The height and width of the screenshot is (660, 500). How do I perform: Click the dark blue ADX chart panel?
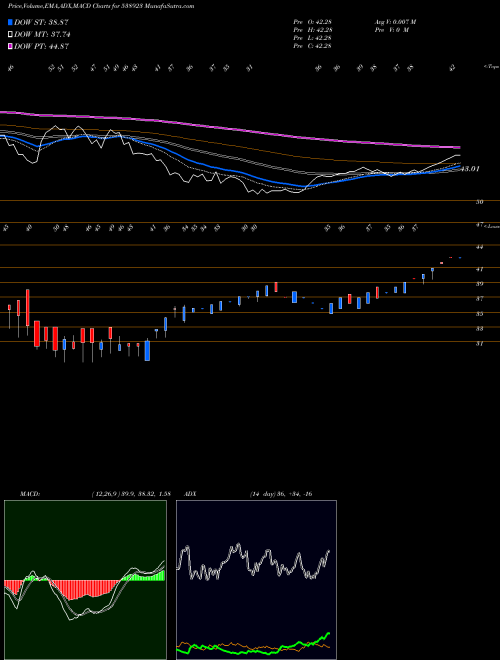coord(256,580)
